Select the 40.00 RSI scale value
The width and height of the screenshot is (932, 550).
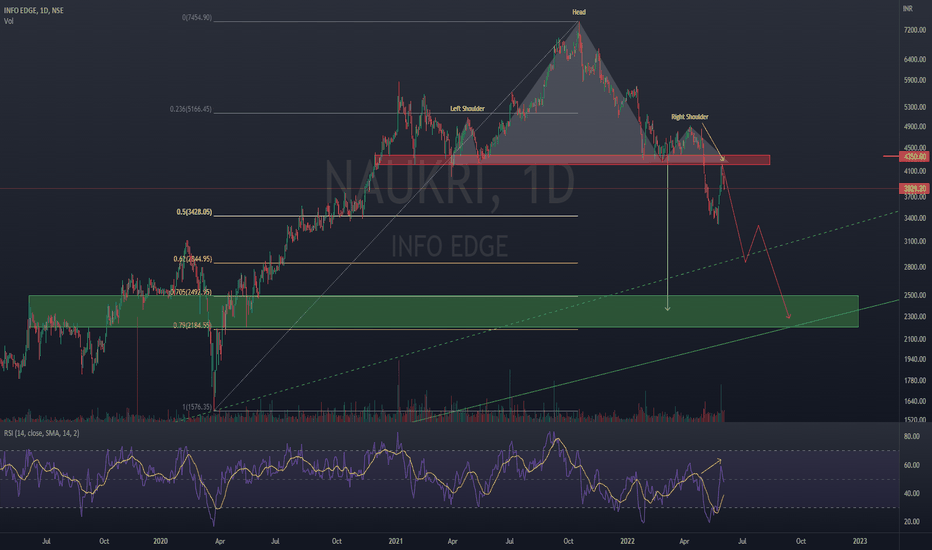point(912,494)
